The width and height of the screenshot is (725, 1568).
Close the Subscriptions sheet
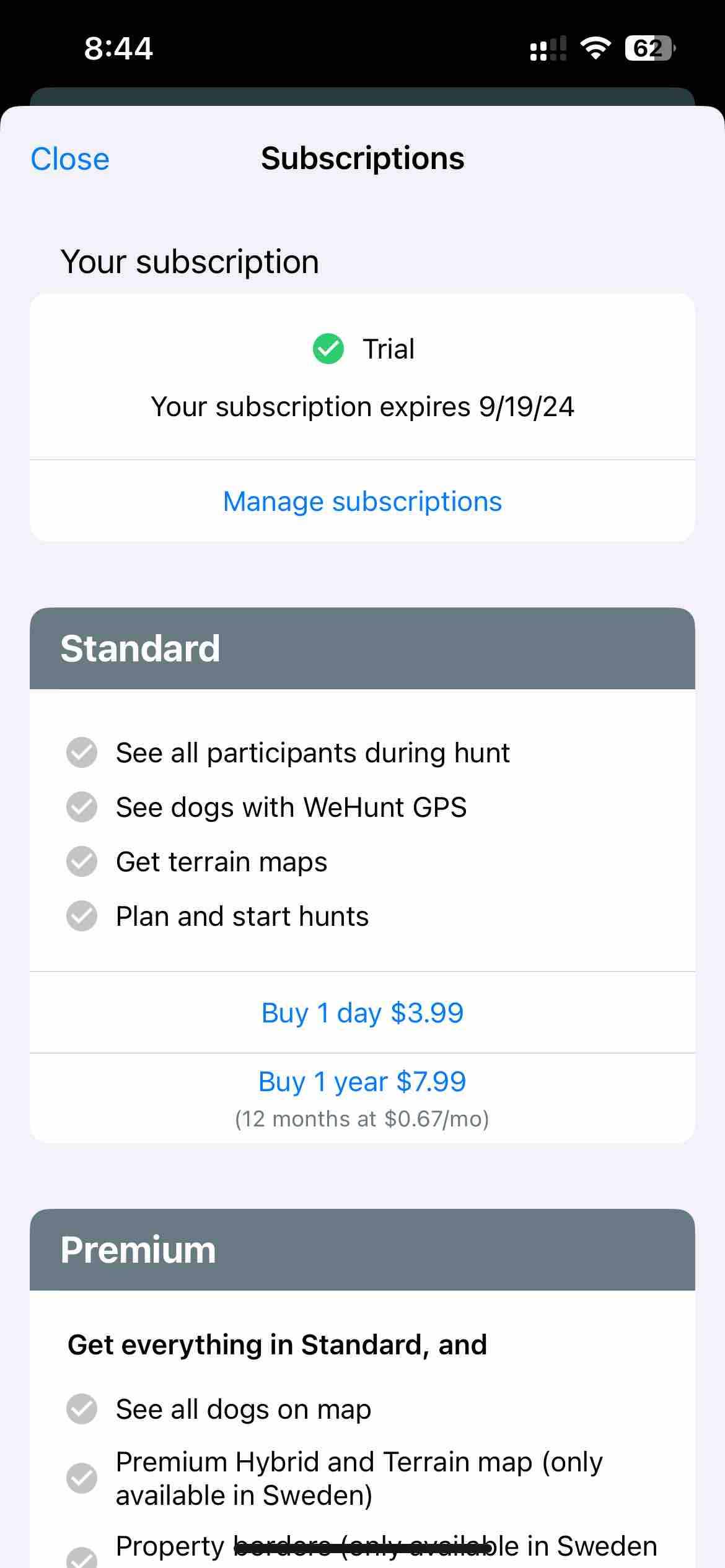click(x=70, y=159)
